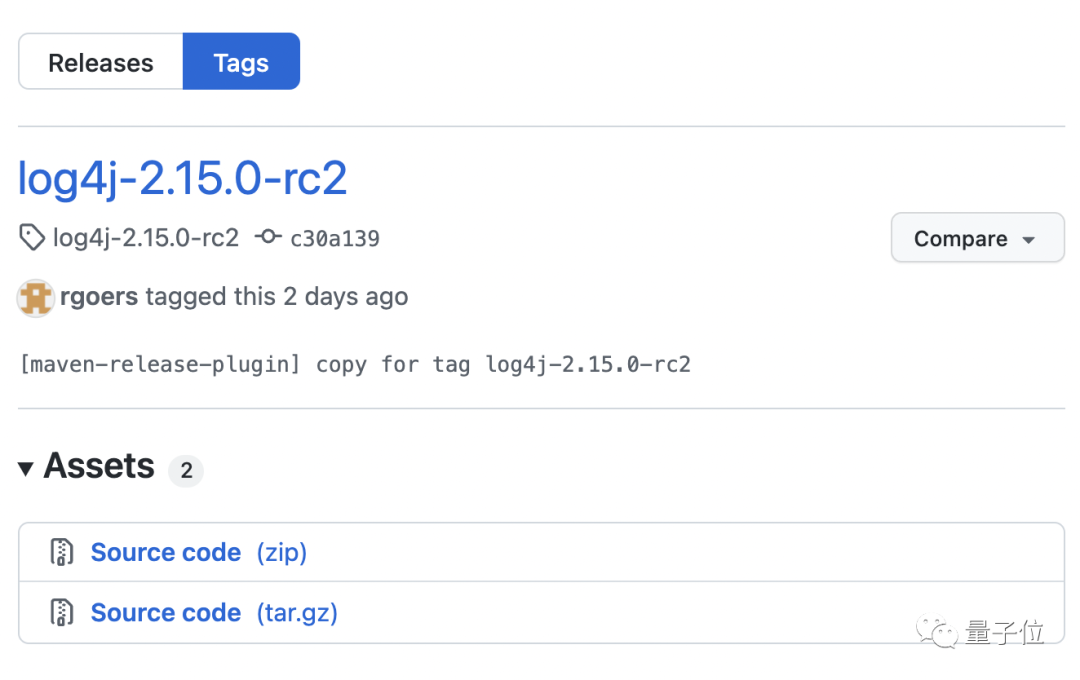
Task: Click the Assets count badge showing 2
Action: click(x=186, y=470)
